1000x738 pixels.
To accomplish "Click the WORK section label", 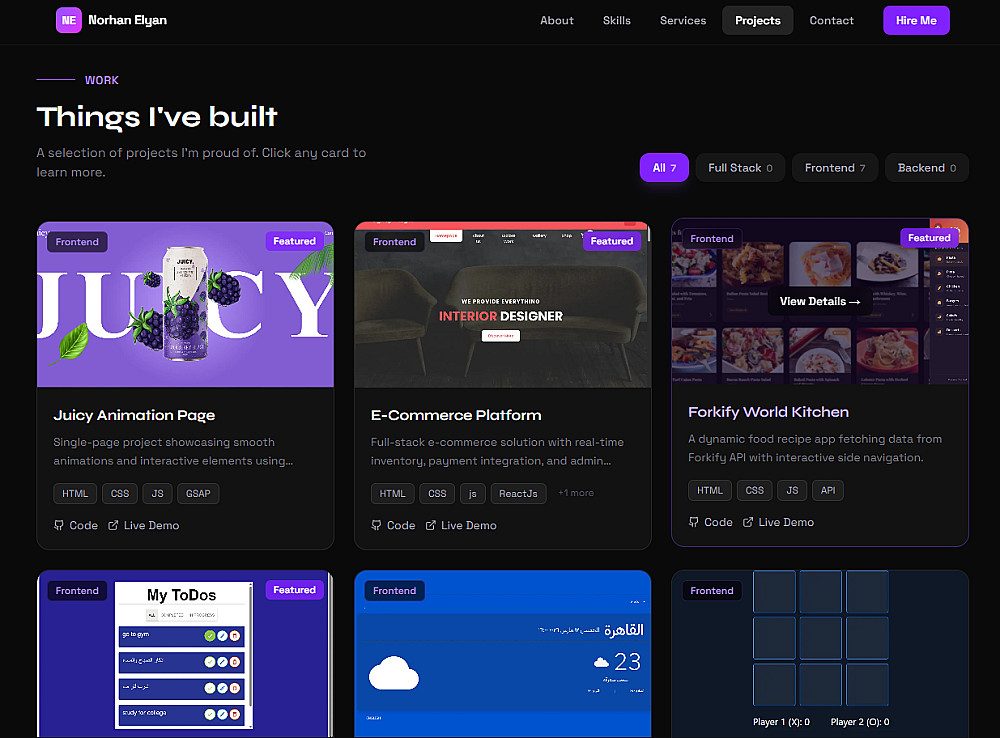I will point(102,80).
